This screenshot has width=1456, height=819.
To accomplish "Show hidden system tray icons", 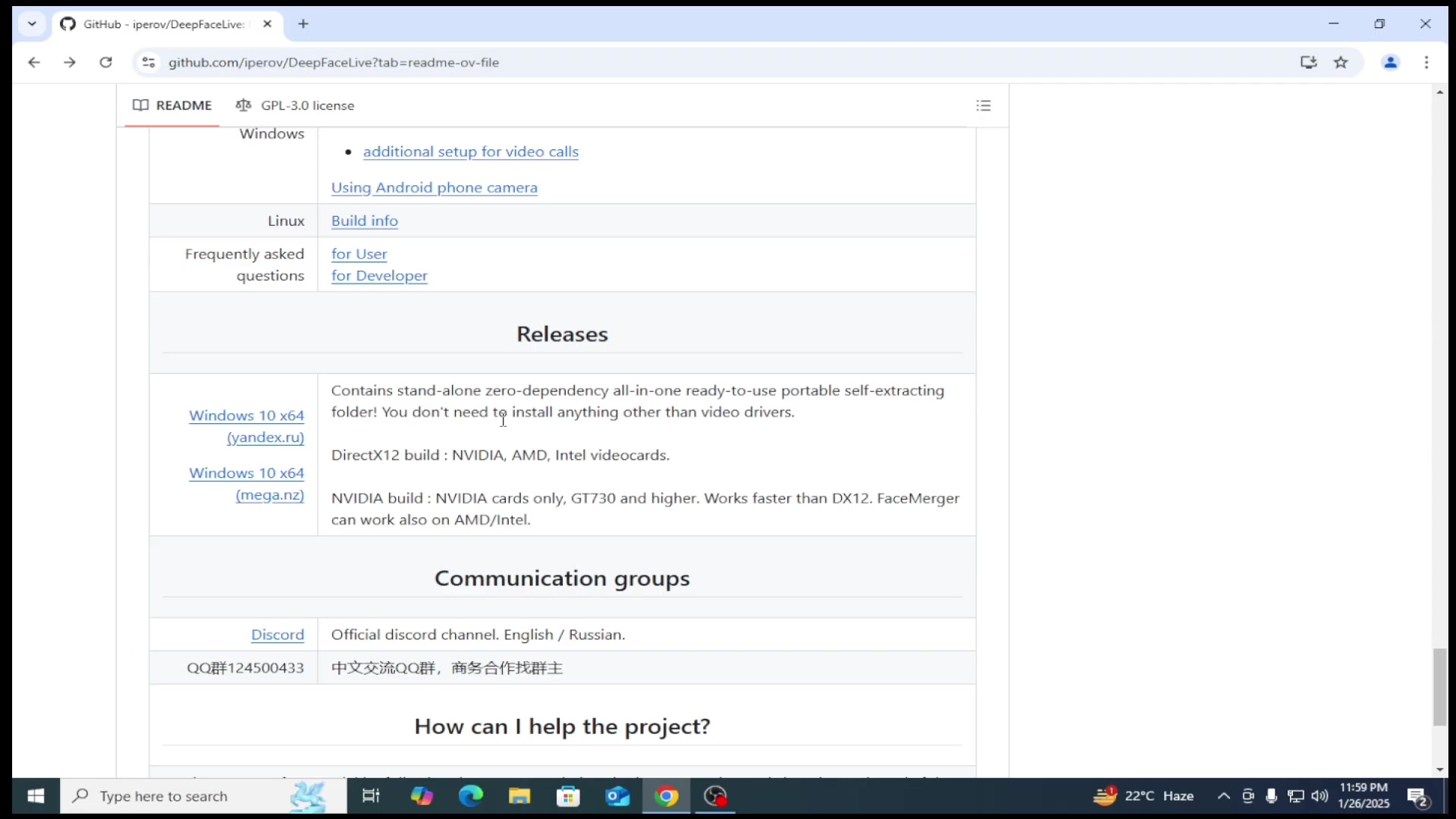I will 1223,796.
